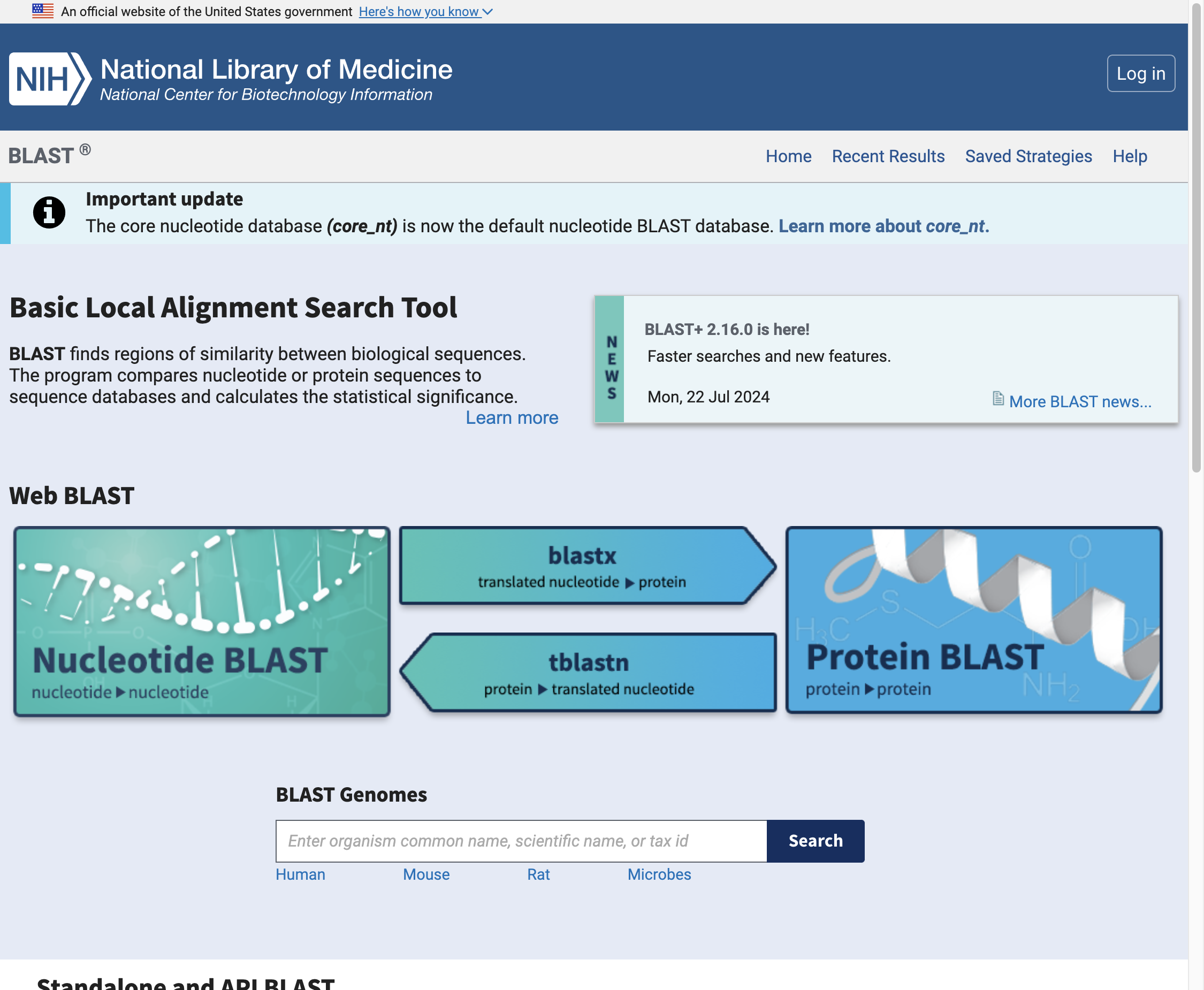
Task: Click the "Learn more" link under BLAST description
Action: click(512, 418)
